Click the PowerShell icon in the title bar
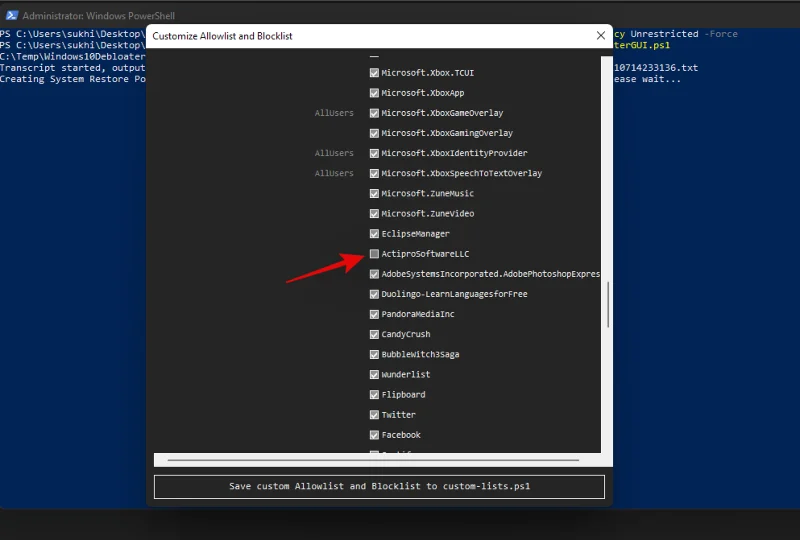The width and height of the screenshot is (800, 540). pos(10,16)
